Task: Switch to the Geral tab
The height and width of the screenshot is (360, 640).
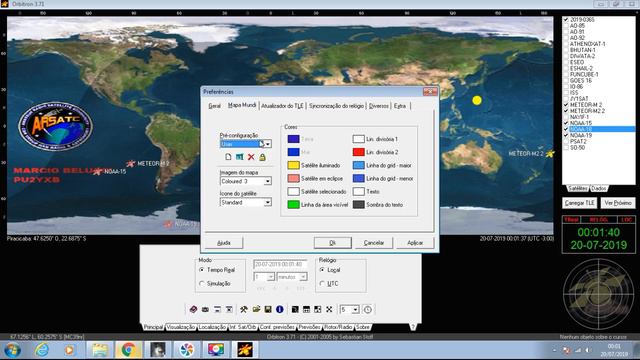Action: coord(214,106)
